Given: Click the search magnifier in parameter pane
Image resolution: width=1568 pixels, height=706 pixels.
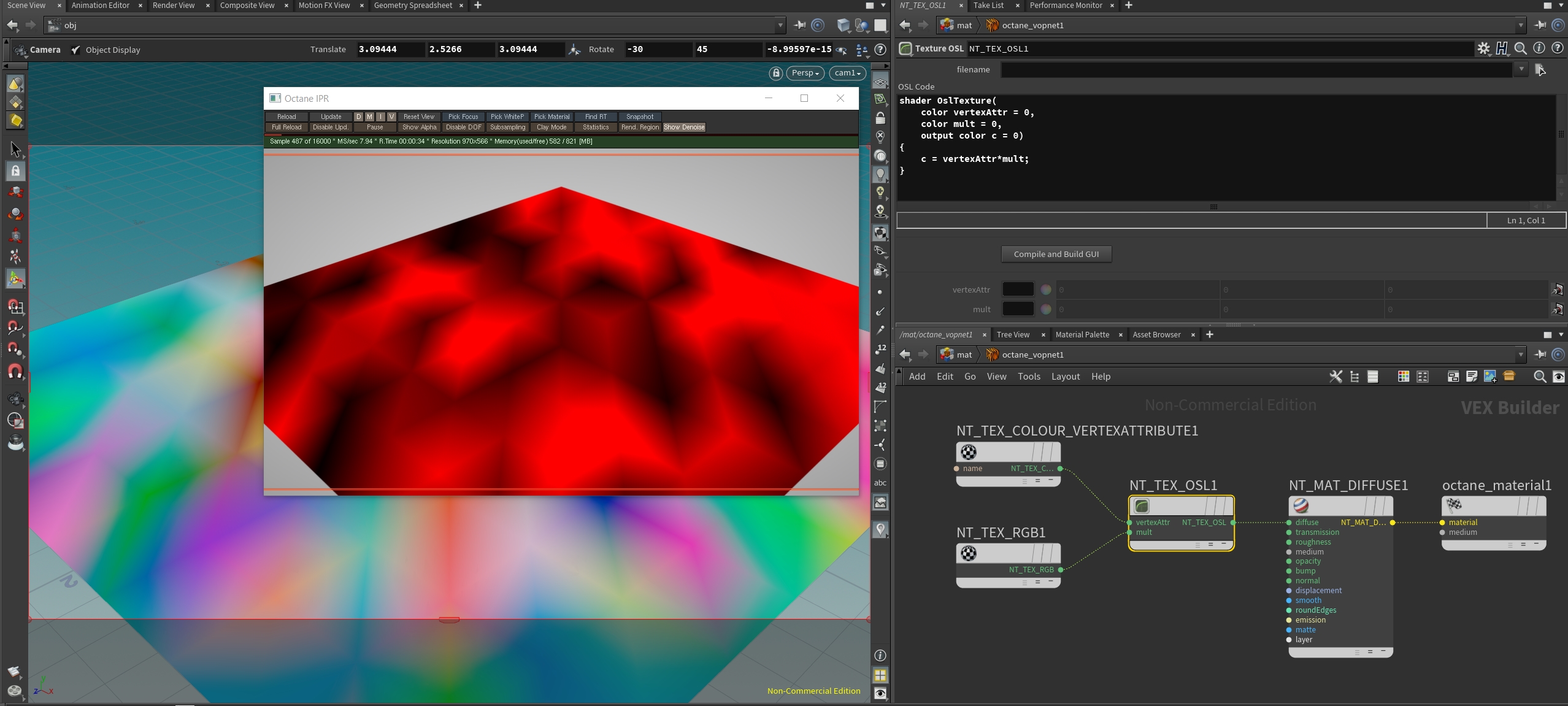Looking at the screenshot, I should (x=1520, y=48).
